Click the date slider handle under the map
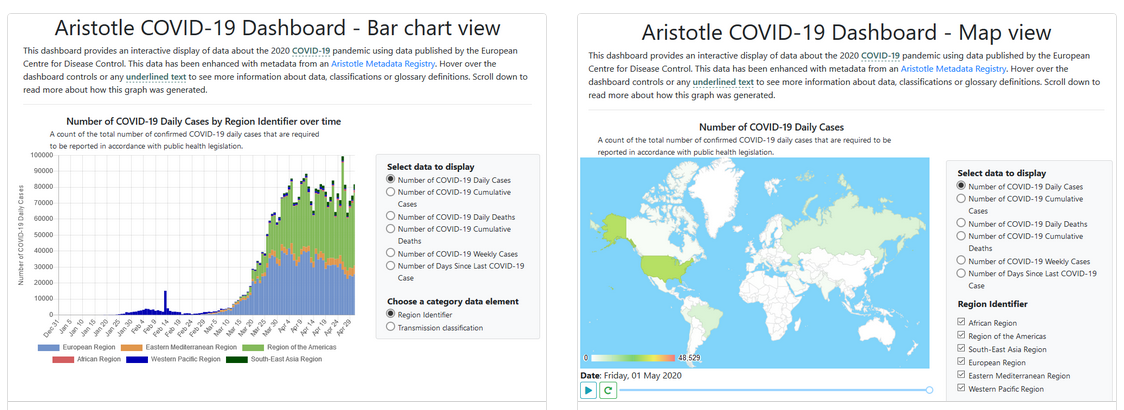Viewport: 1124px width, 410px height. pos(929,390)
